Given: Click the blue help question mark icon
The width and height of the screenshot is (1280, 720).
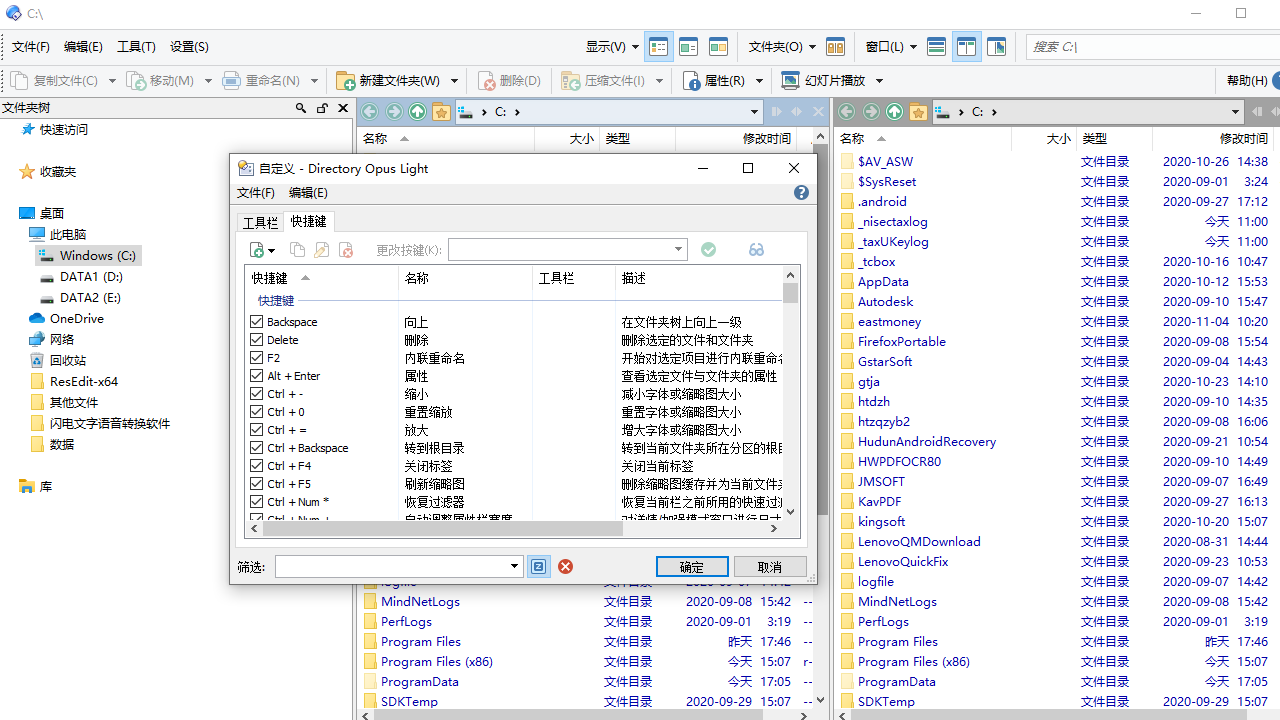Looking at the screenshot, I should 801,193.
